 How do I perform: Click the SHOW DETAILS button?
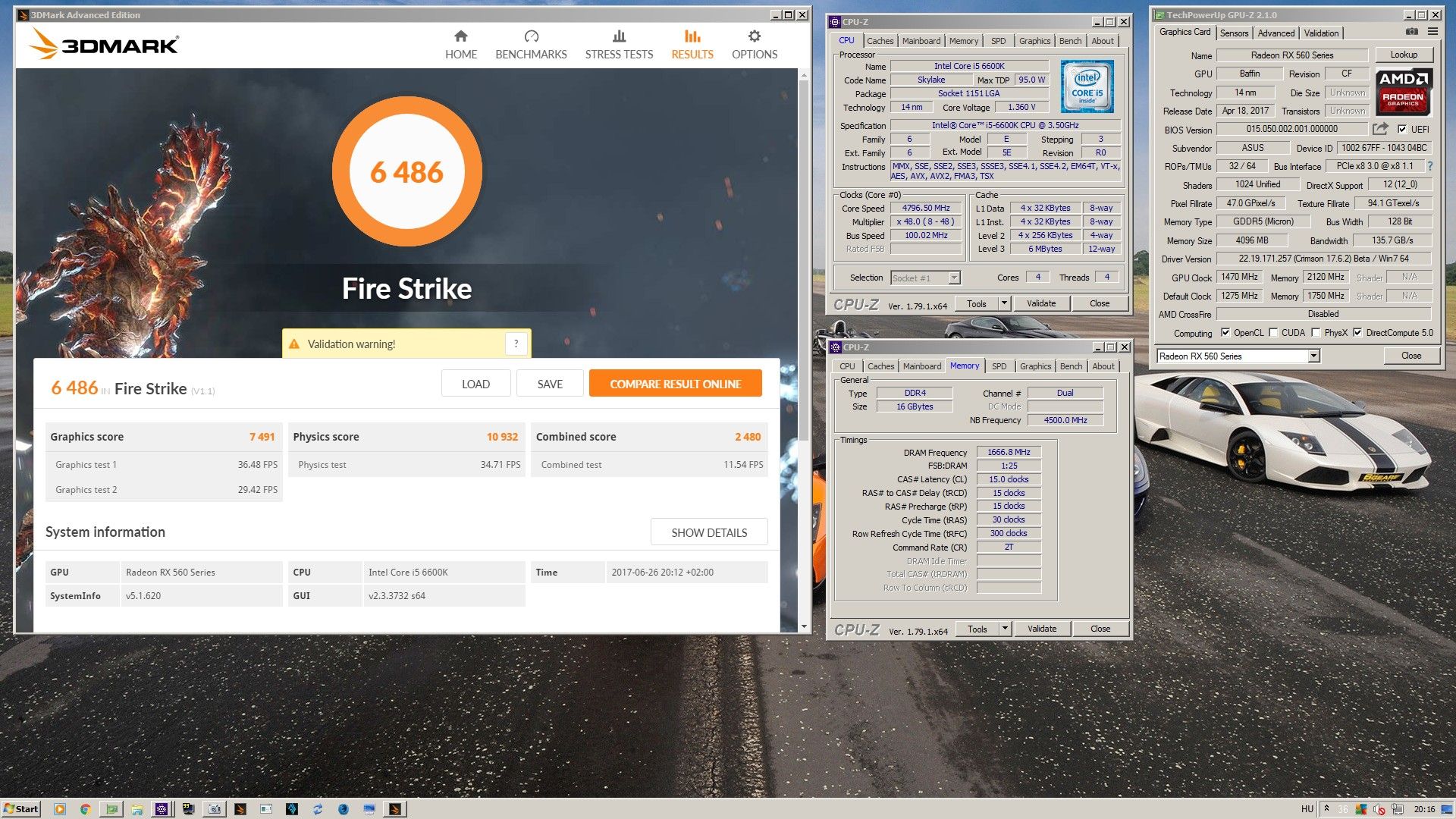click(708, 532)
